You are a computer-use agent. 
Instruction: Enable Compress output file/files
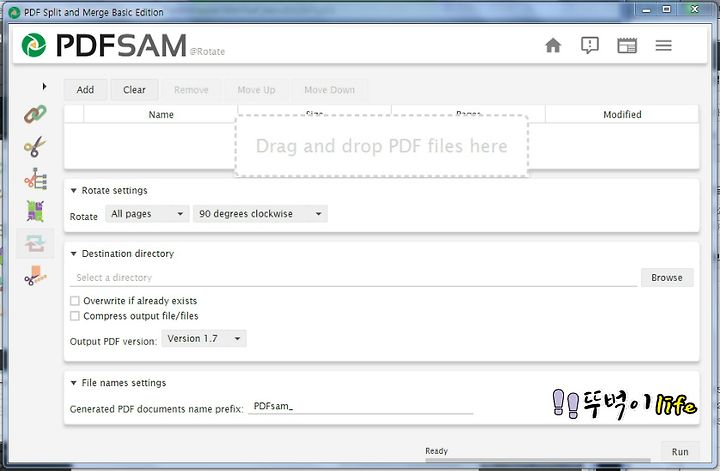tap(75, 316)
